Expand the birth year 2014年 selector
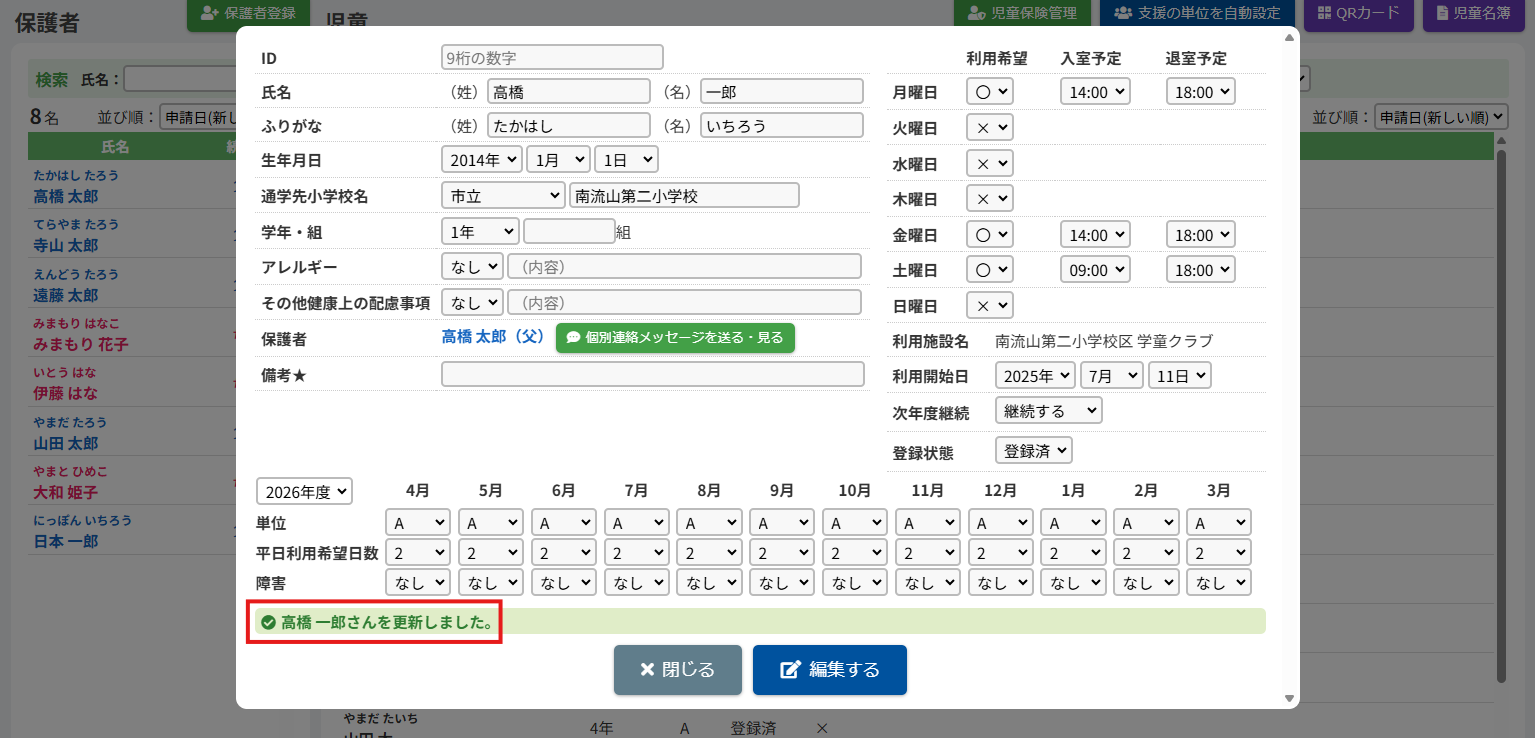 coord(481,159)
